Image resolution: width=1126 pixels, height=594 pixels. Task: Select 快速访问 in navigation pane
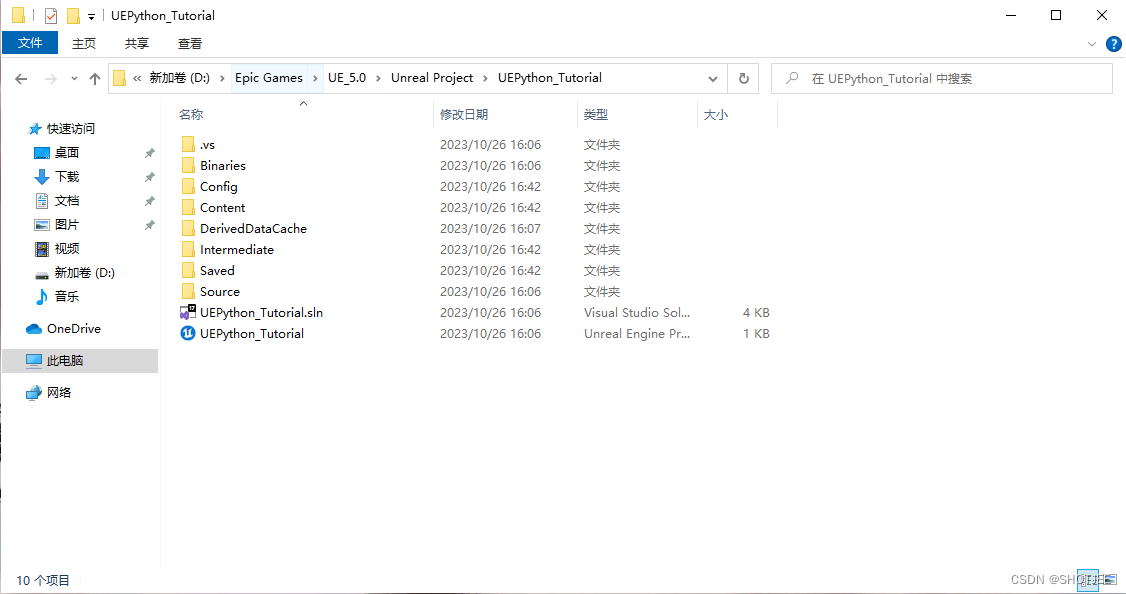pyautogui.click(x=70, y=129)
